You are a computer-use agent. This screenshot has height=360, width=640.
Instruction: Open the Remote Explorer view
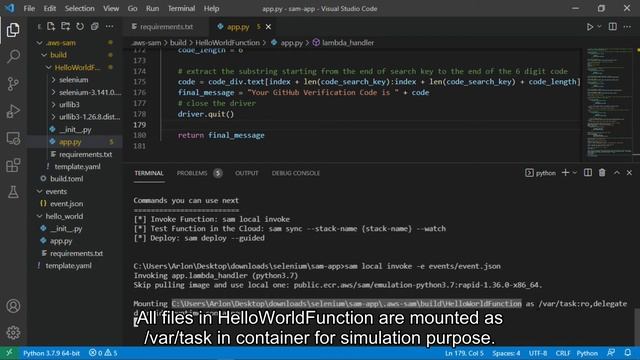tap(13, 138)
